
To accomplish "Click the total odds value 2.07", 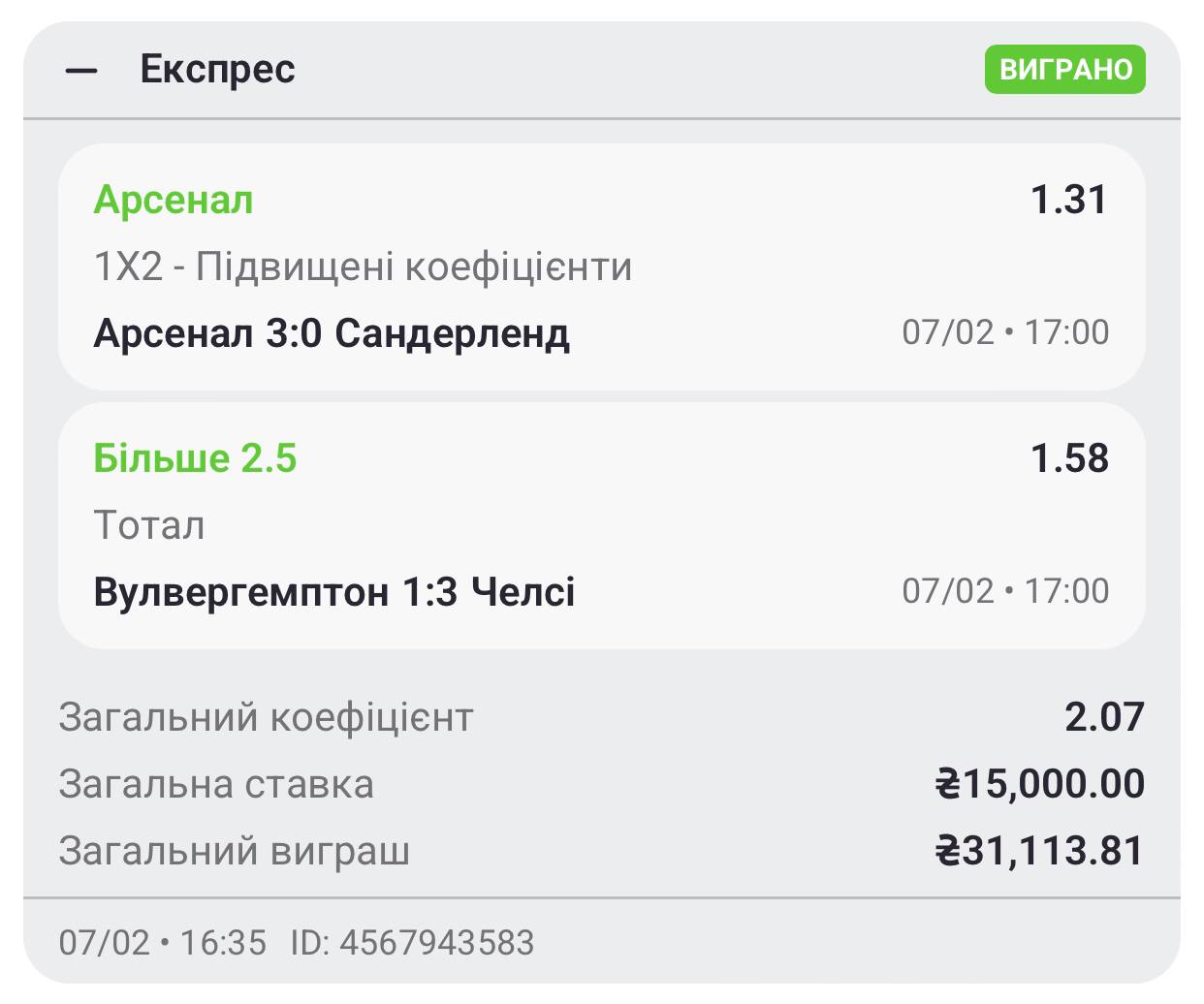I will (1104, 717).
